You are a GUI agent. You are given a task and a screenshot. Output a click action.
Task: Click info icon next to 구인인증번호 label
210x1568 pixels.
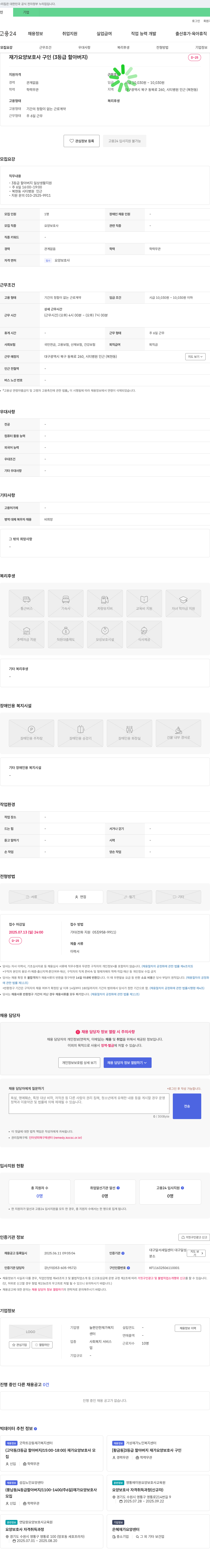coord(128,1268)
